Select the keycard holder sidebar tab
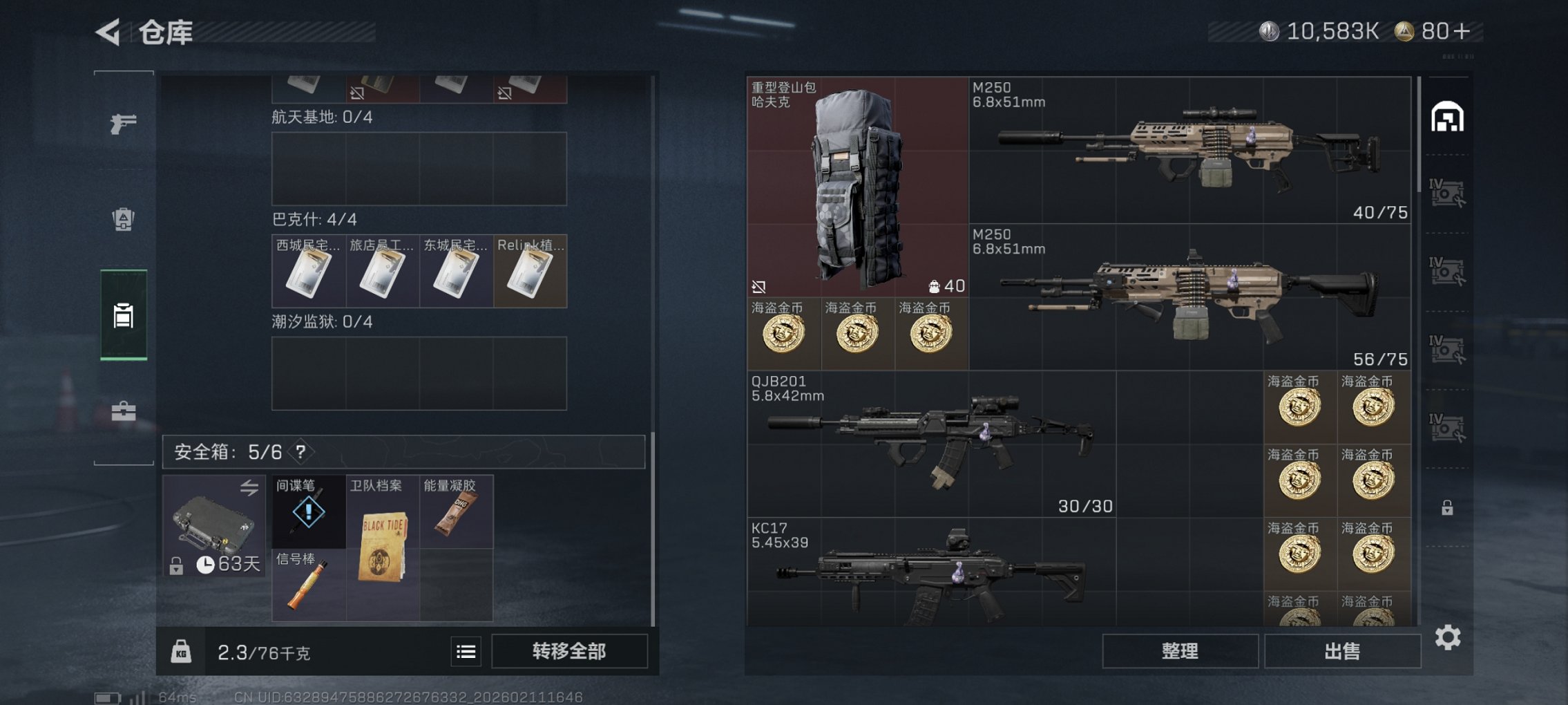Screen dimensions: 1568x705 [124, 315]
